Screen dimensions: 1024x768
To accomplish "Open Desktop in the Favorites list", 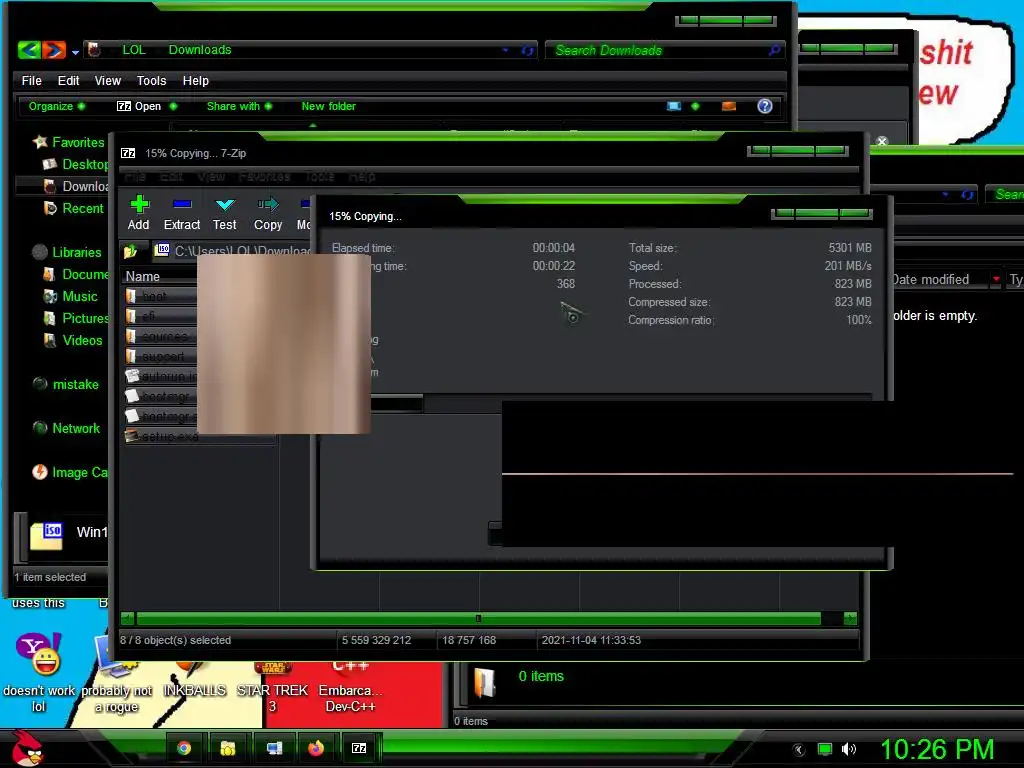I will pyautogui.click(x=75, y=165).
